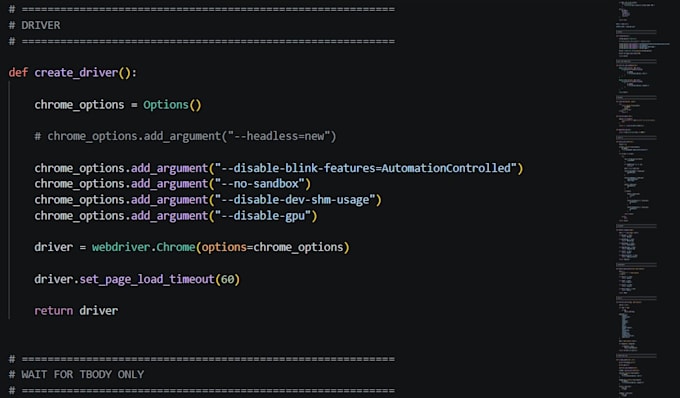Click 'set_page_load_timeout' method name

tap(147, 279)
